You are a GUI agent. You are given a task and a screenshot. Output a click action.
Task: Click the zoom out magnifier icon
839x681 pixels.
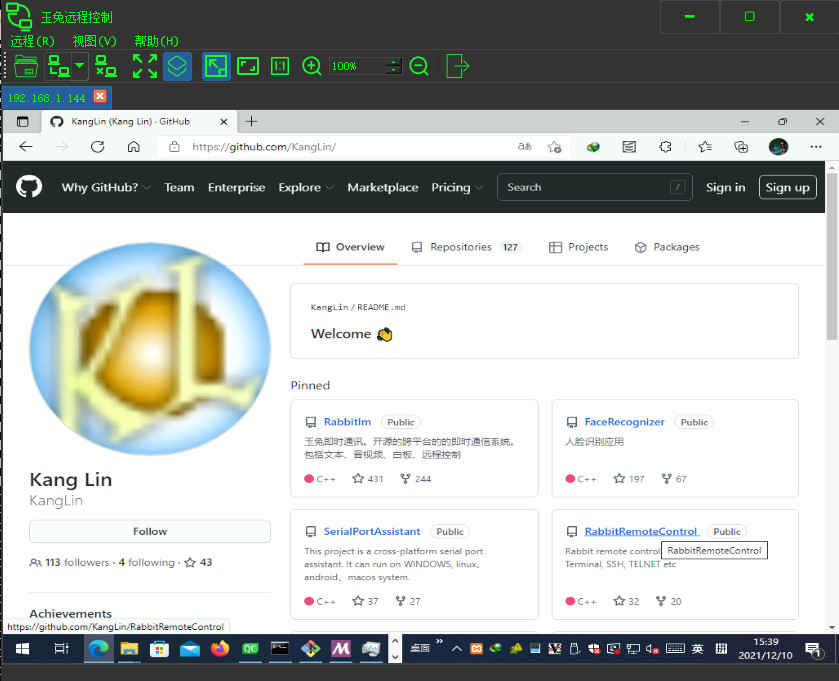pyautogui.click(x=419, y=66)
